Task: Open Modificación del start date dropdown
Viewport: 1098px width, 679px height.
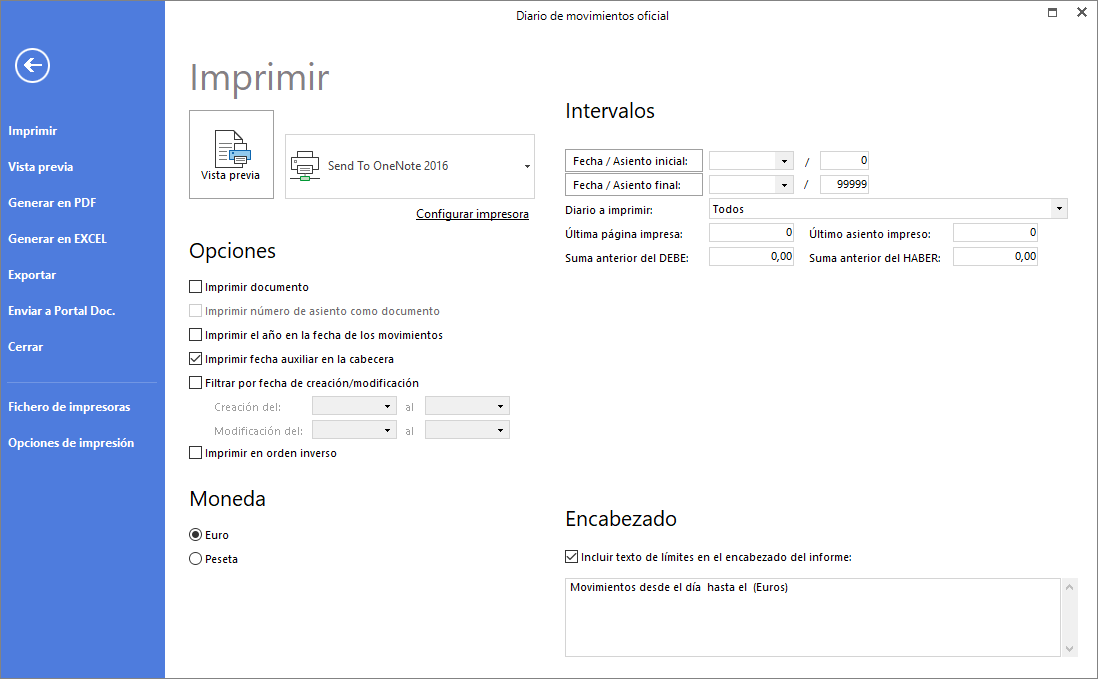Action: pos(387,430)
